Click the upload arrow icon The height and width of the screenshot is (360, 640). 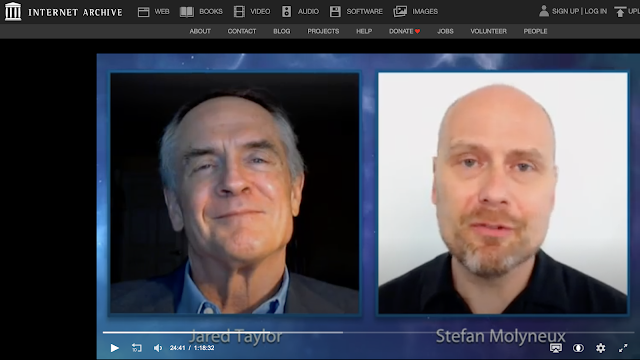click(x=620, y=11)
